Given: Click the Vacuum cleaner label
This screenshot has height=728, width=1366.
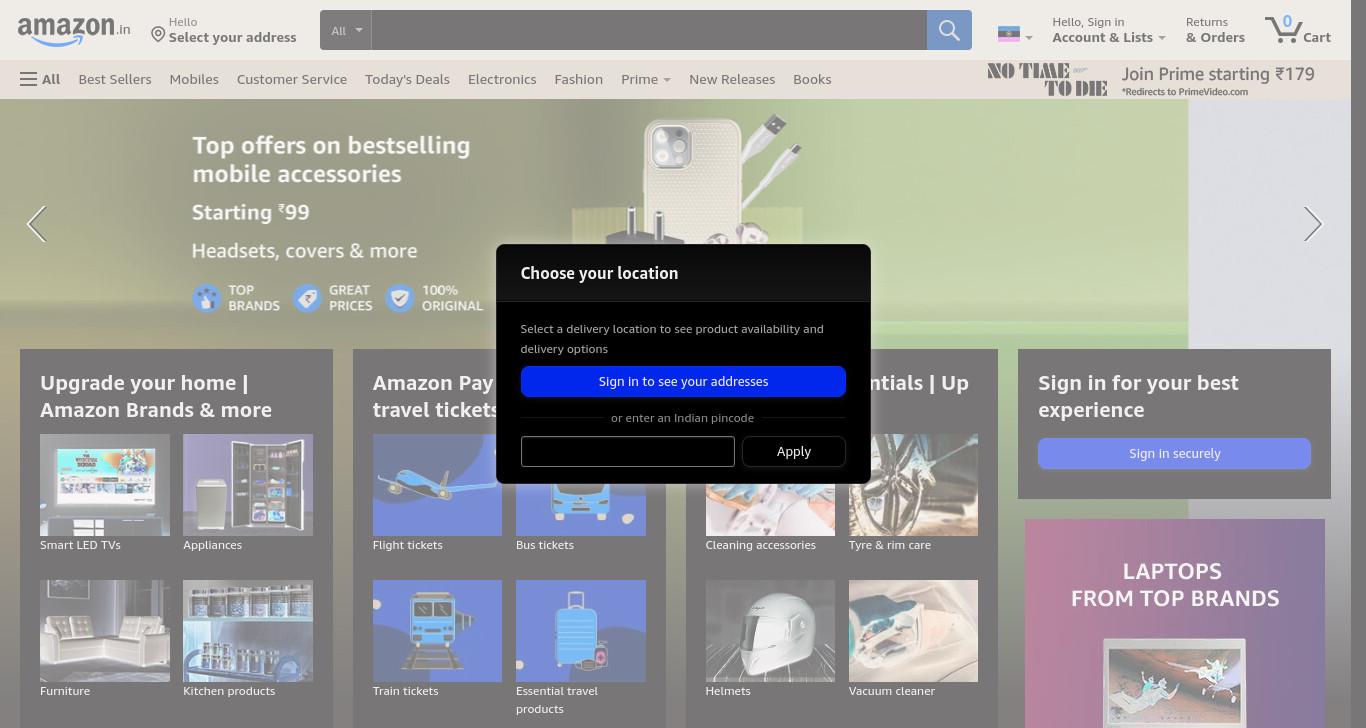Looking at the screenshot, I should [x=892, y=691].
